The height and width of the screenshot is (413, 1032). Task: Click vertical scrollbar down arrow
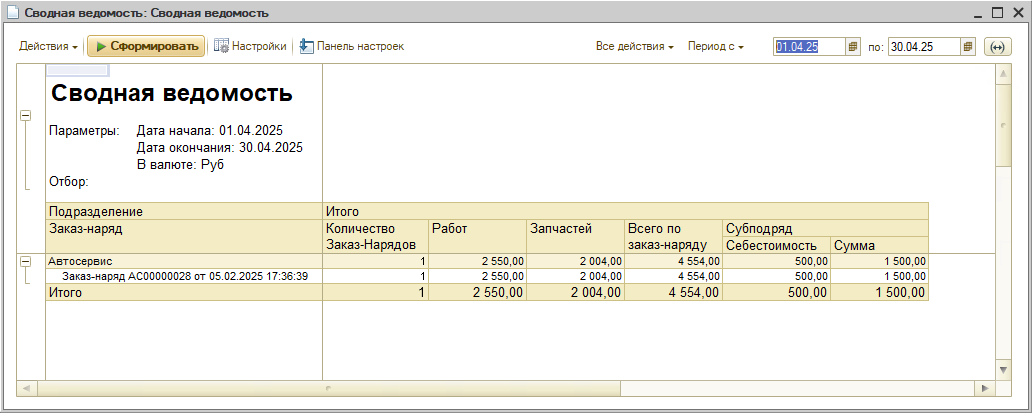coord(1003,370)
